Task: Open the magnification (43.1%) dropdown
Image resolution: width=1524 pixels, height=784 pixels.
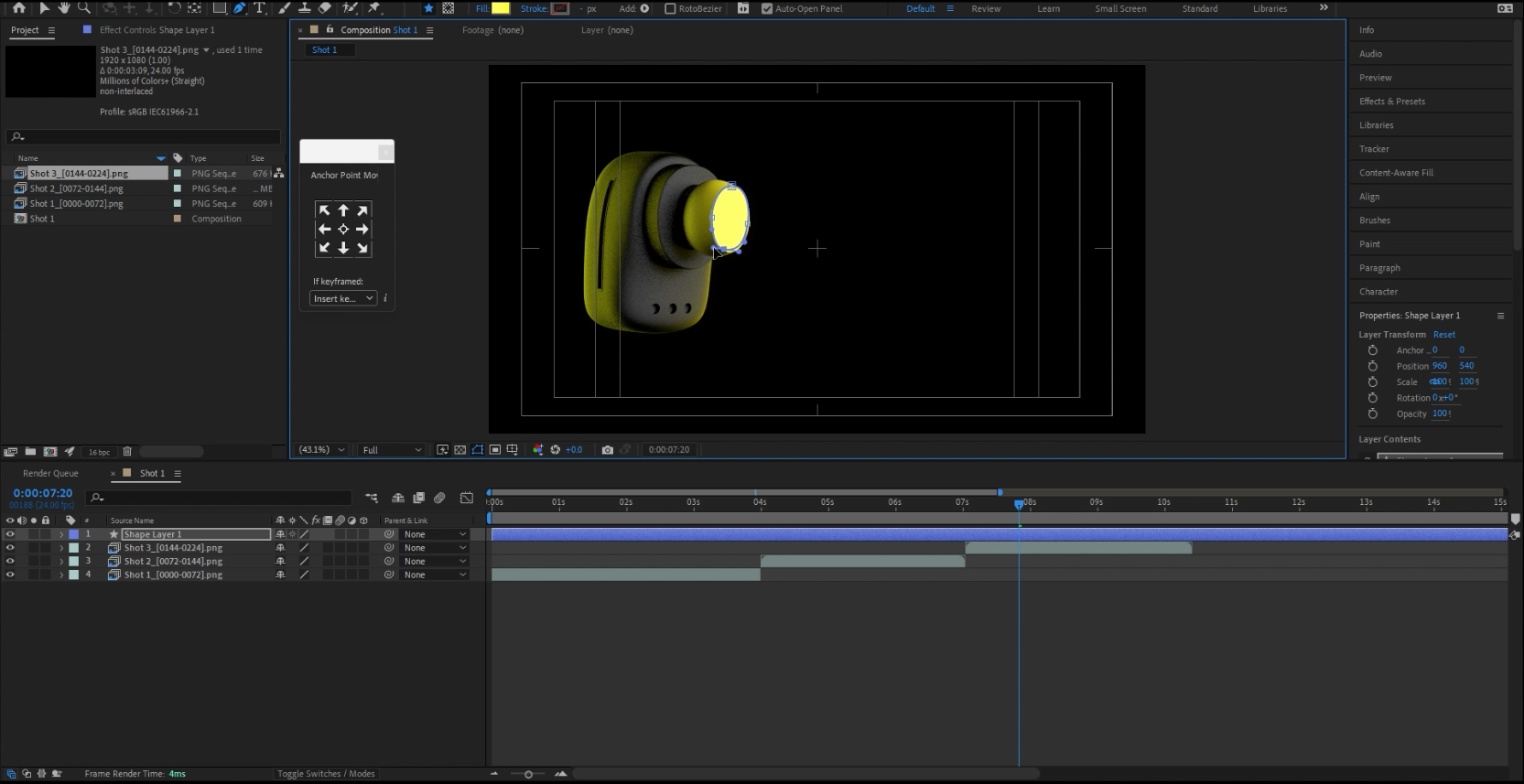Action: coord(322,449)
